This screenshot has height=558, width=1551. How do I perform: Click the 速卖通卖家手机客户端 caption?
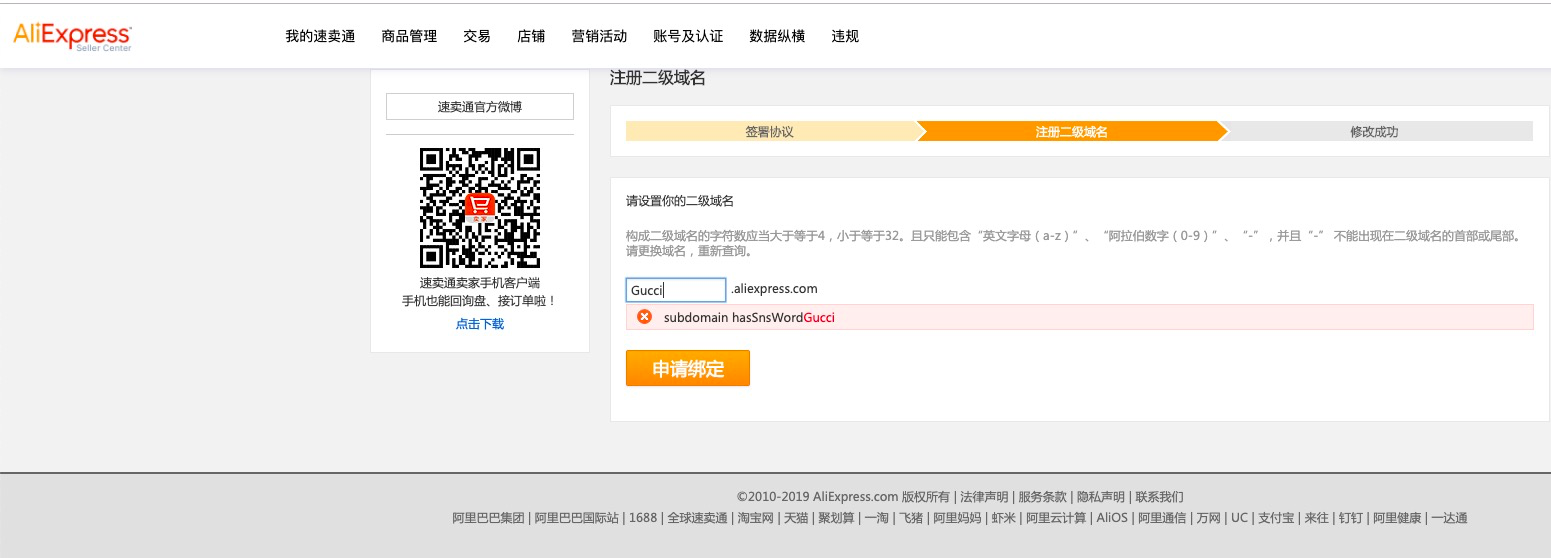pyautogui.click(x=480, y=283)
